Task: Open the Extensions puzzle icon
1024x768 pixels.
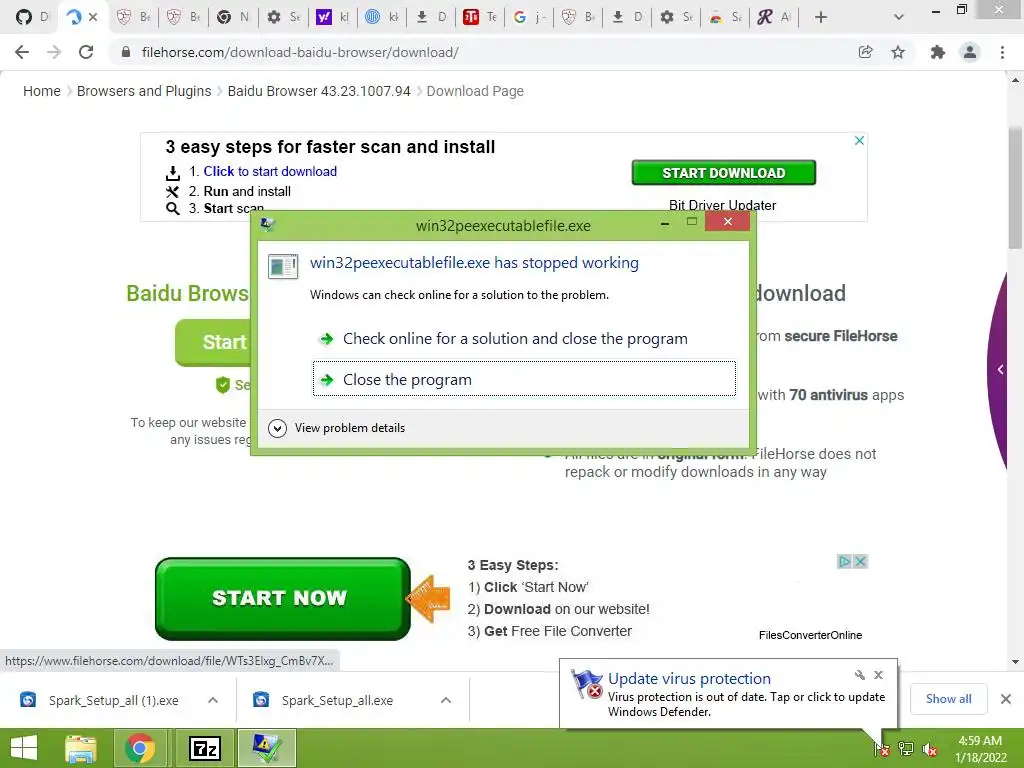Action: (938, 52)
